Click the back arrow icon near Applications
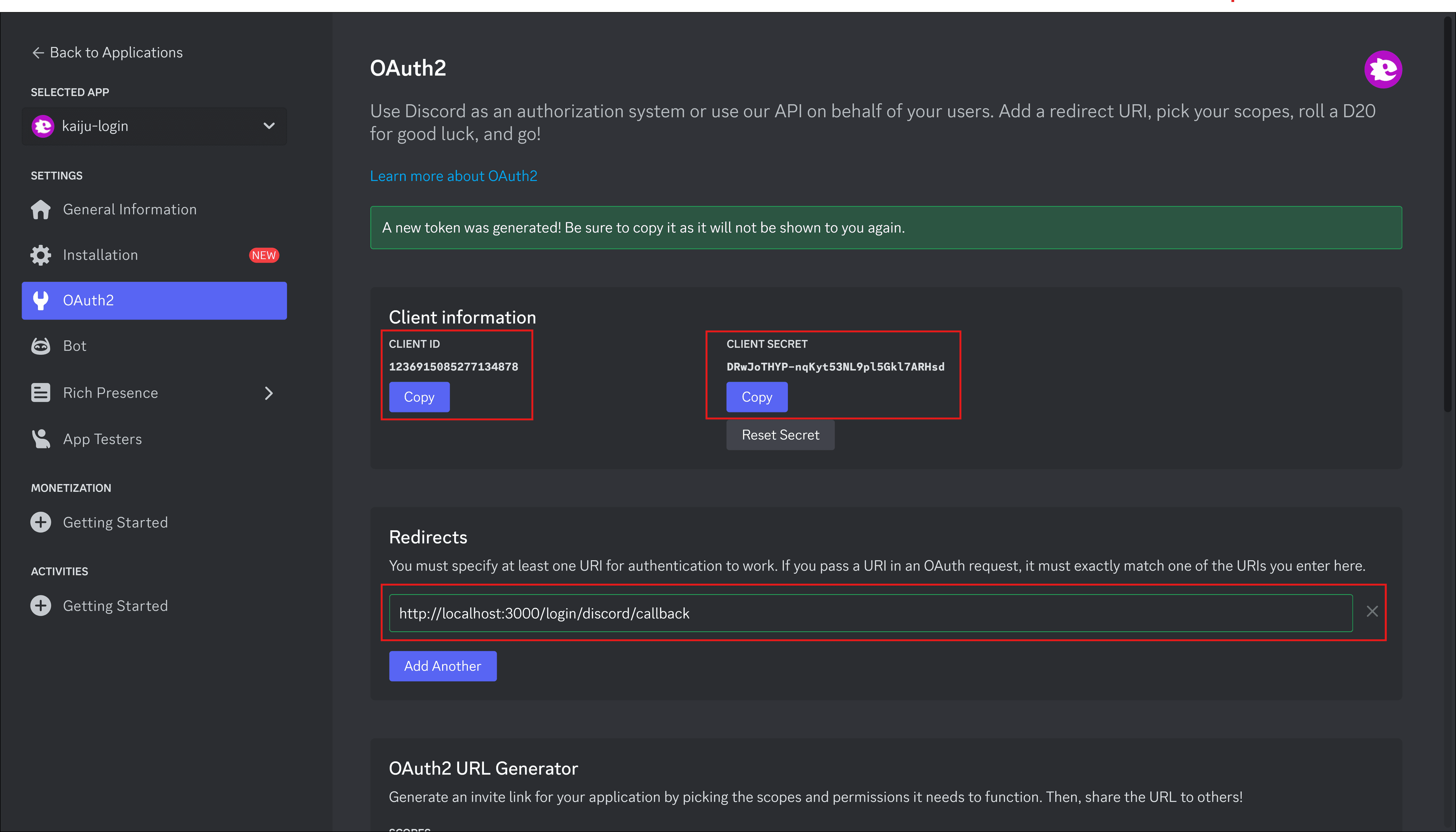Image resolution: width=1456 pixels, height=832 pixels. [x=38, y=53]
